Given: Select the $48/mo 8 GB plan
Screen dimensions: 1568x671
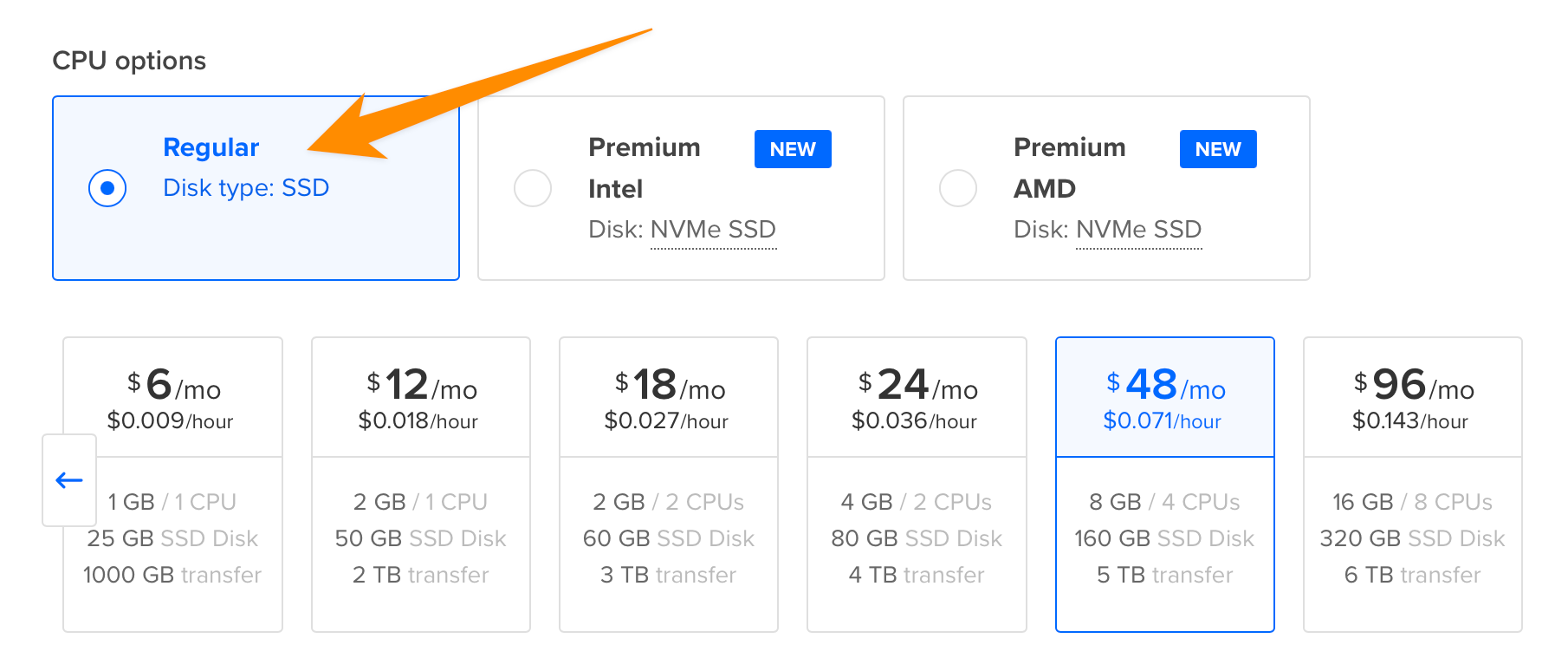Looking at the screenshot, I should point(1164,399).
